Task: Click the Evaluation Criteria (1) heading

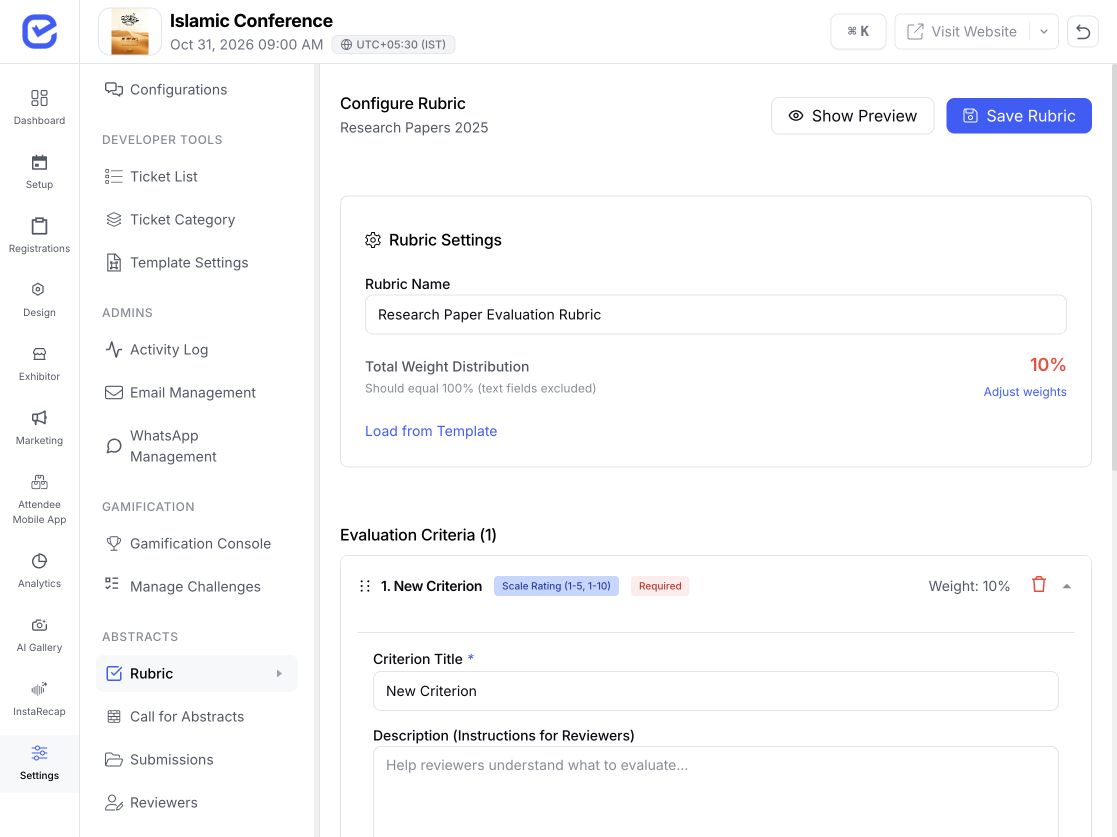Action: tap(418, 535)
